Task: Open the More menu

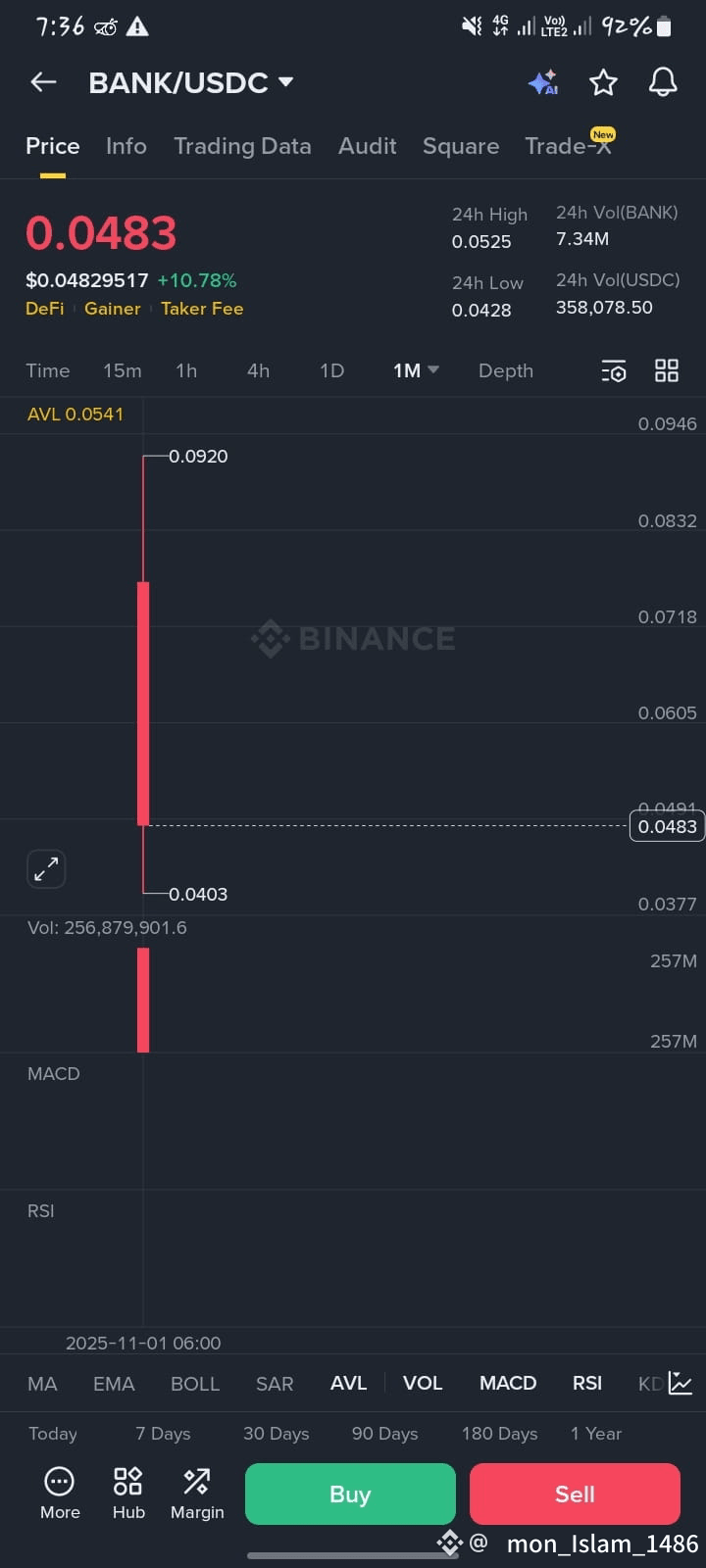Action: pyautogui.click(x=60, y=1494)
